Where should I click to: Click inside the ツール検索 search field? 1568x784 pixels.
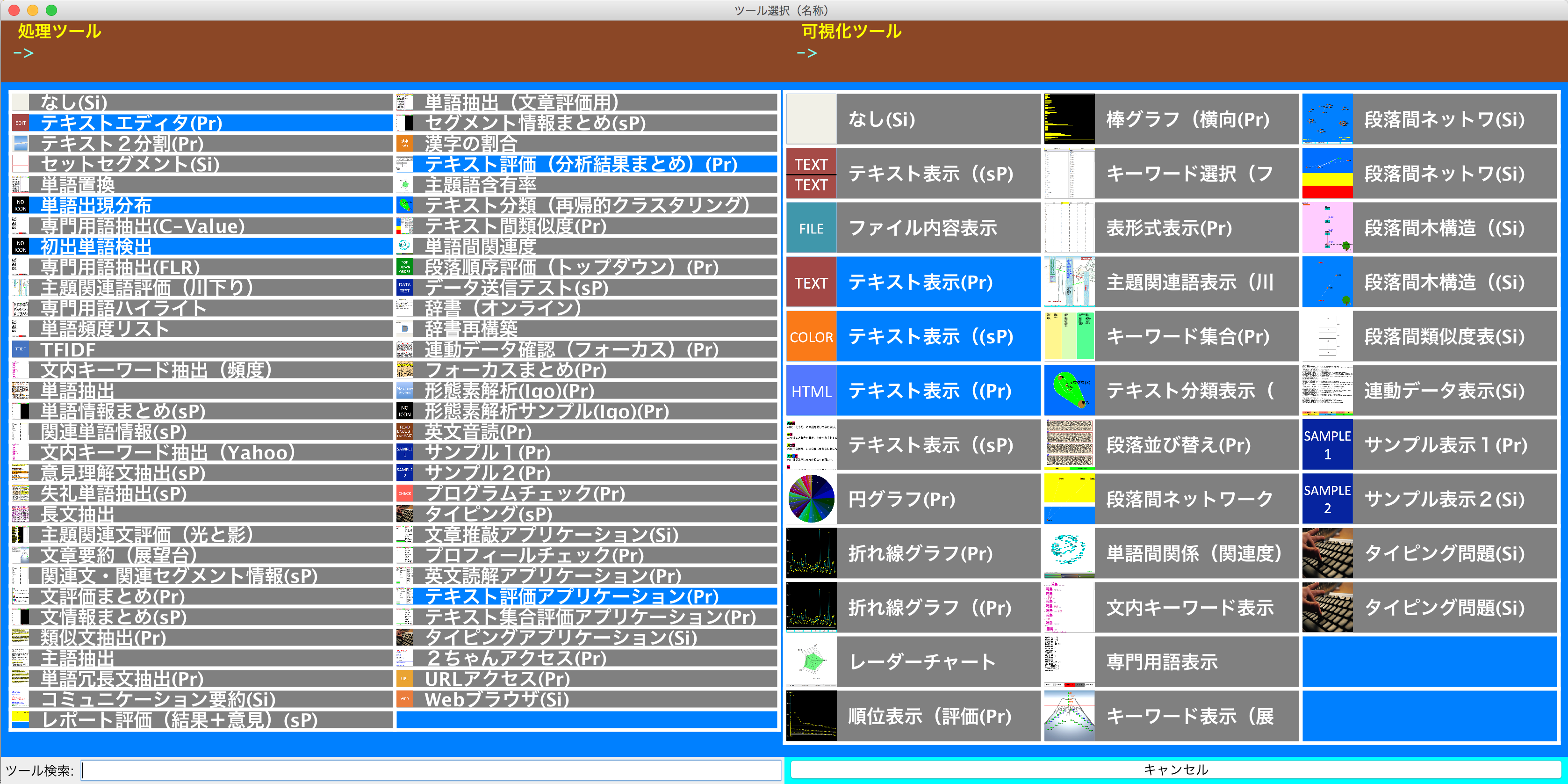pos(426,769)
